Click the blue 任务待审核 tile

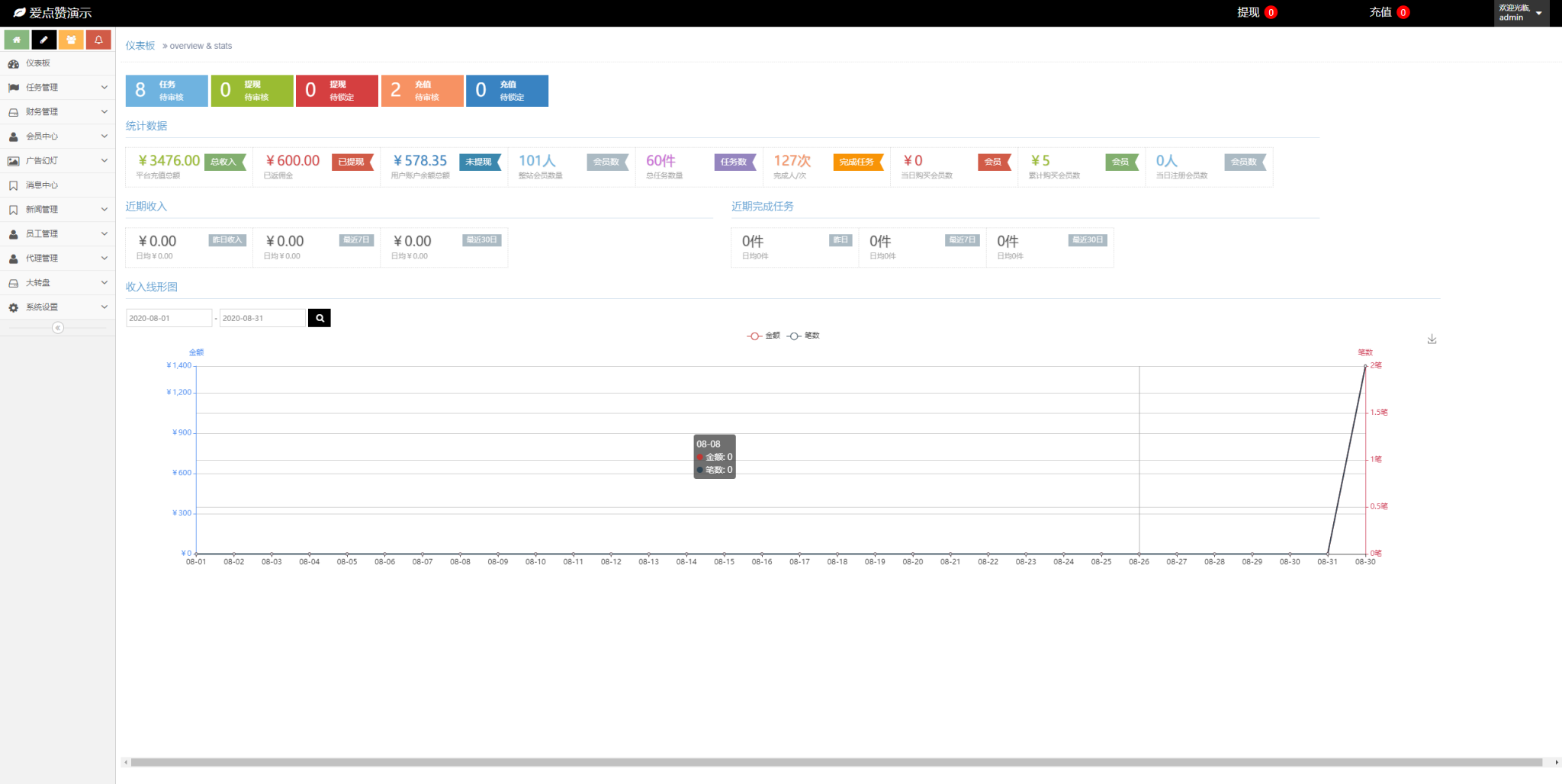pos(166,91)
